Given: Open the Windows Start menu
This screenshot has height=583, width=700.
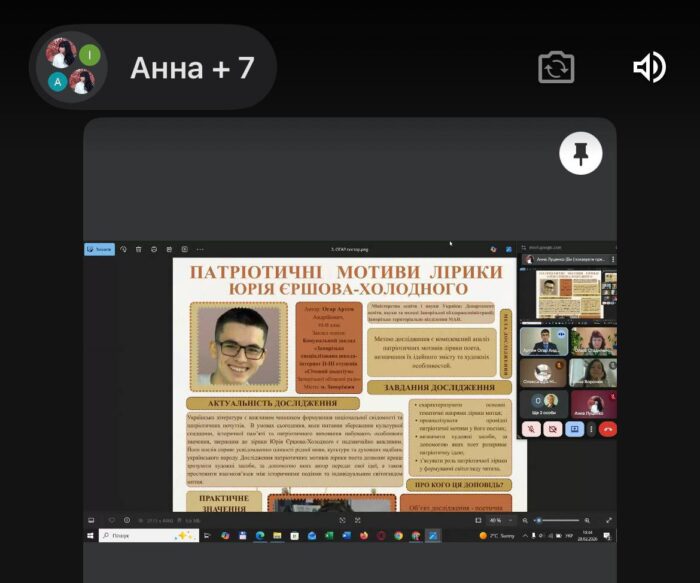Looking at the screenshot, I should pyautogui.click(x=91, y=536).
